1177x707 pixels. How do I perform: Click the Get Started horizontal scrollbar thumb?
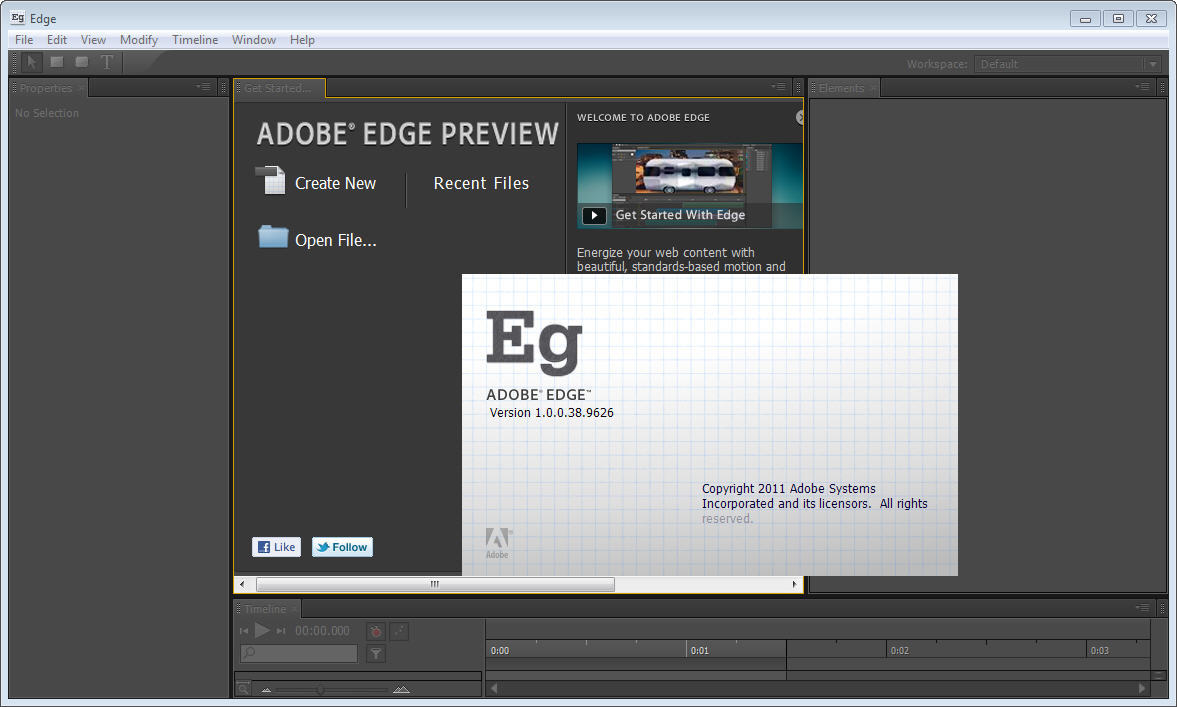(435, 584)
